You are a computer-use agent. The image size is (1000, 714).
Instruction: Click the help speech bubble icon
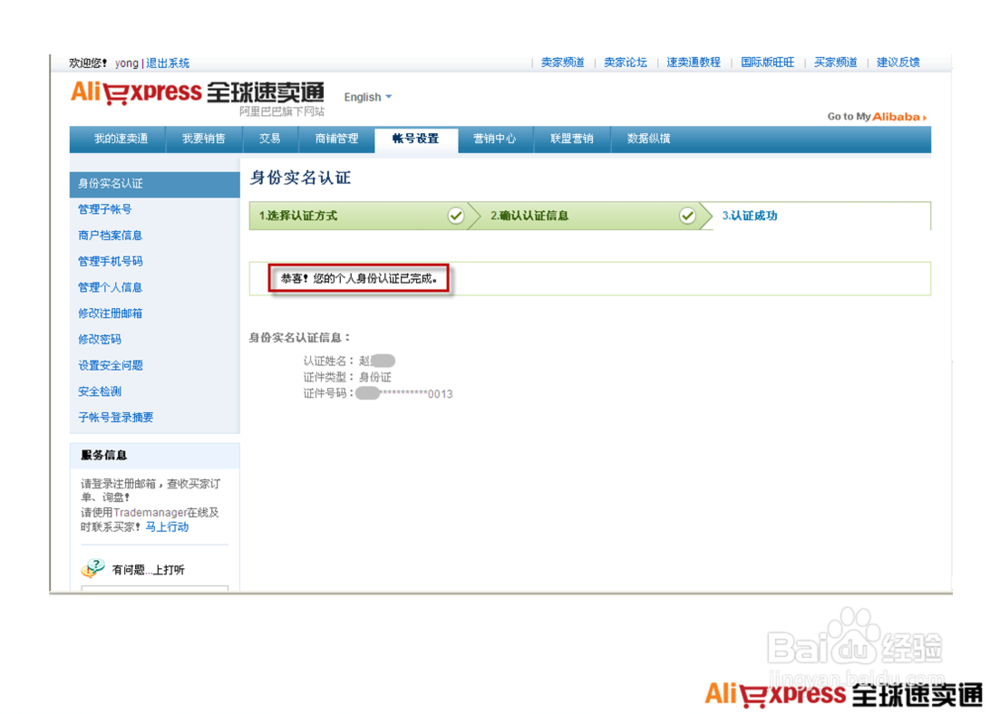point(93,568)
